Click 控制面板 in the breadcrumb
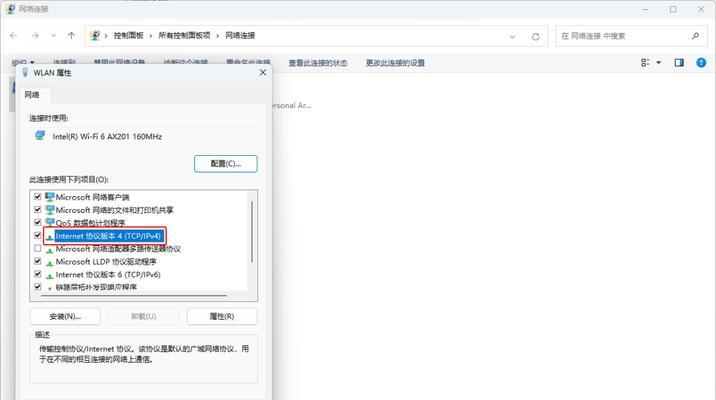This screenshot has height=400, width=716. click(128, 36)
